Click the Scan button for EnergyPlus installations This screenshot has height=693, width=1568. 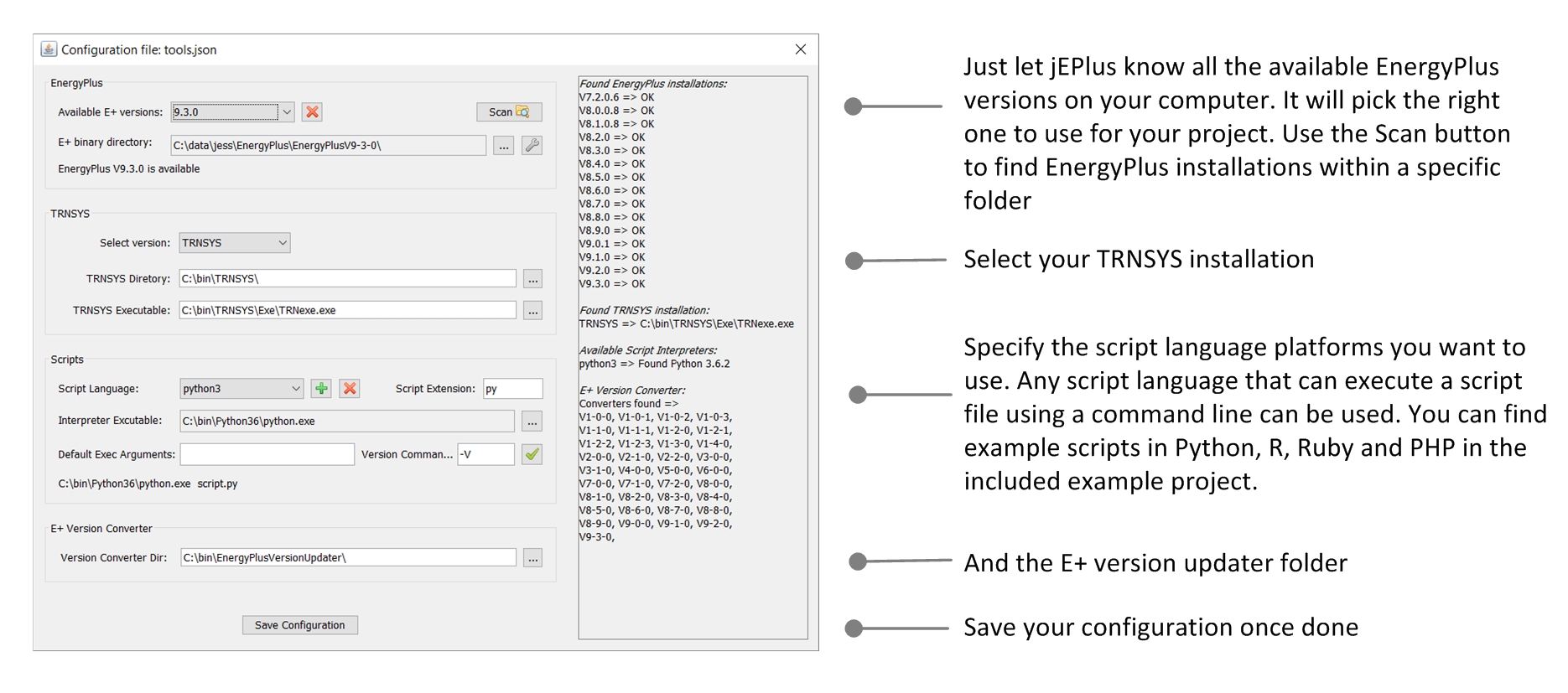[x=509, y=111]
